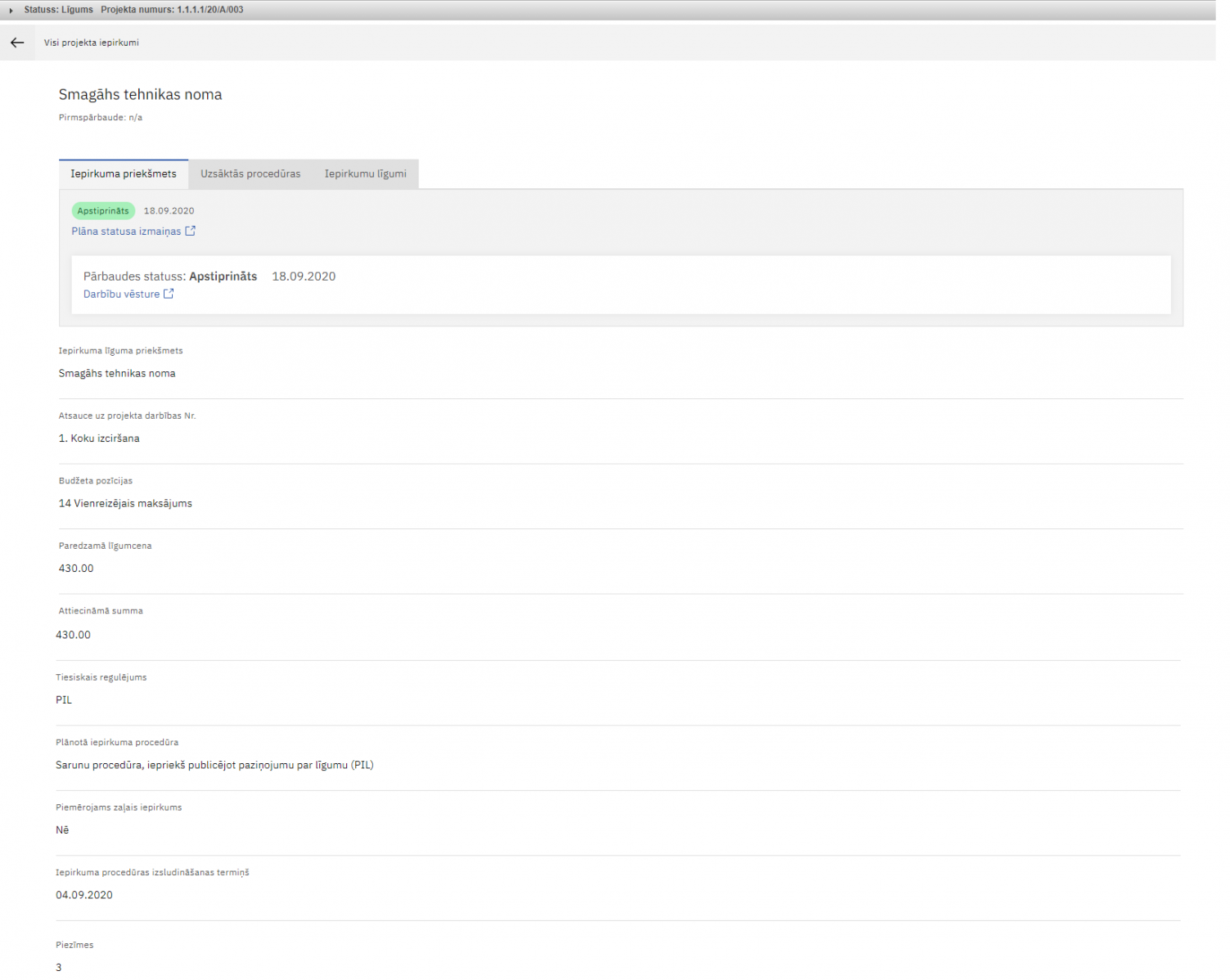Image resolution: width=1230 pixels, height=980 pixels.
Task: Open external link icon beside Darbību vēsture
Action: click(x=169, y=294)
